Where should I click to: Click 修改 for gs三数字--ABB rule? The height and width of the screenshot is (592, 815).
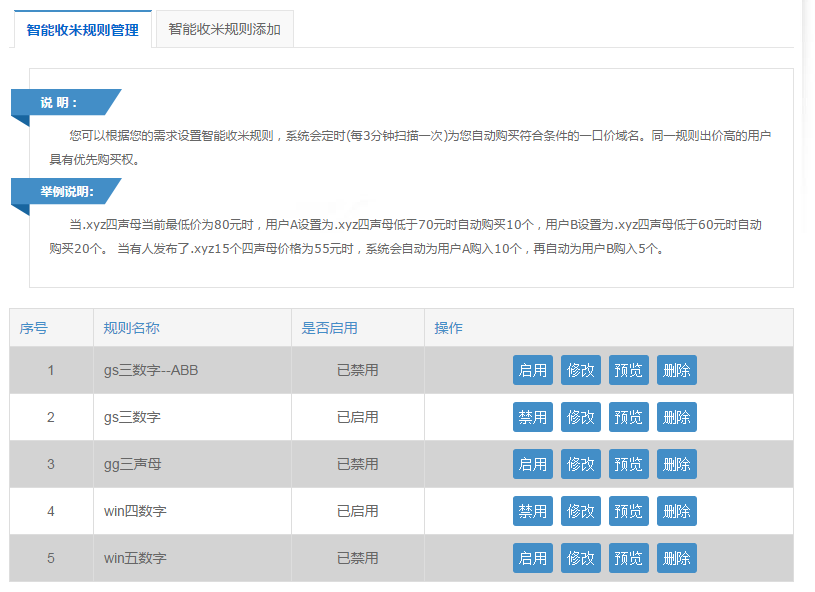point(580,370)
